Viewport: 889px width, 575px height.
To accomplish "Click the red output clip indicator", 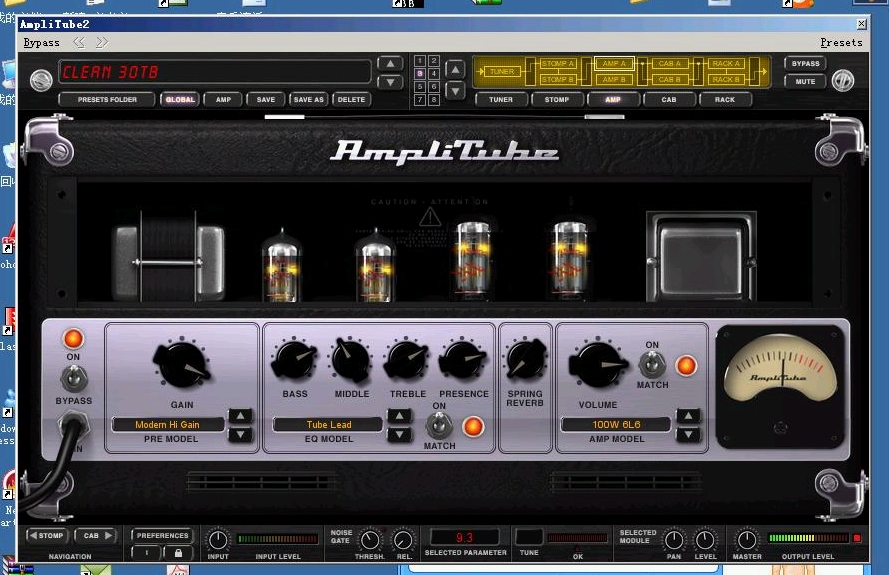I will 857,538.
